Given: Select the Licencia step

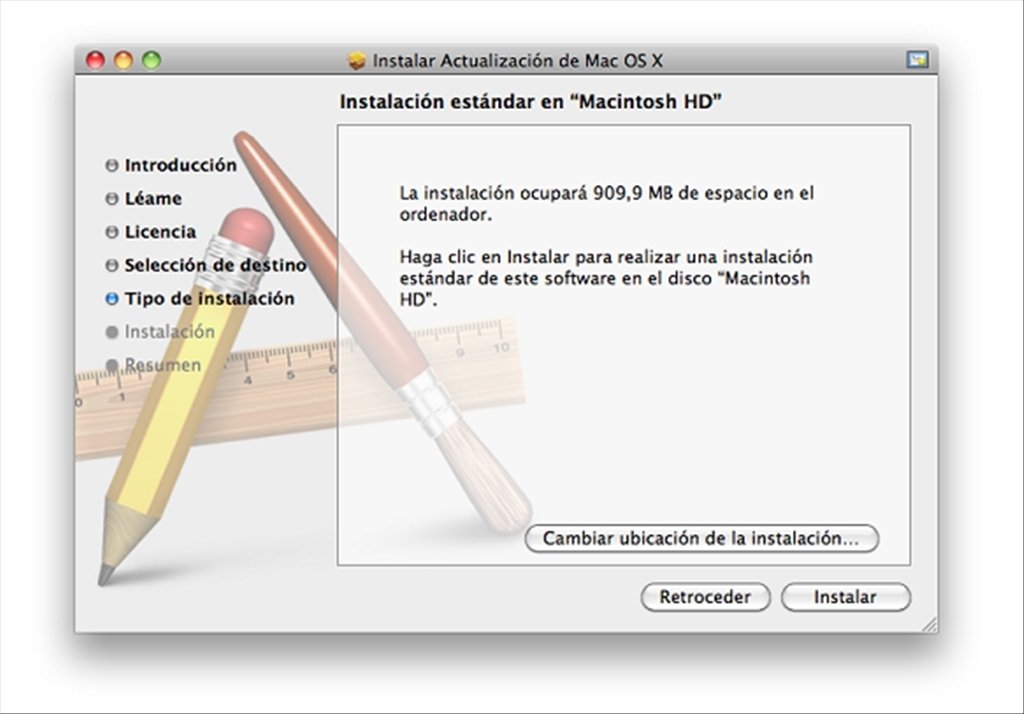Looking at the screenshot, I should tap(160, 232).
